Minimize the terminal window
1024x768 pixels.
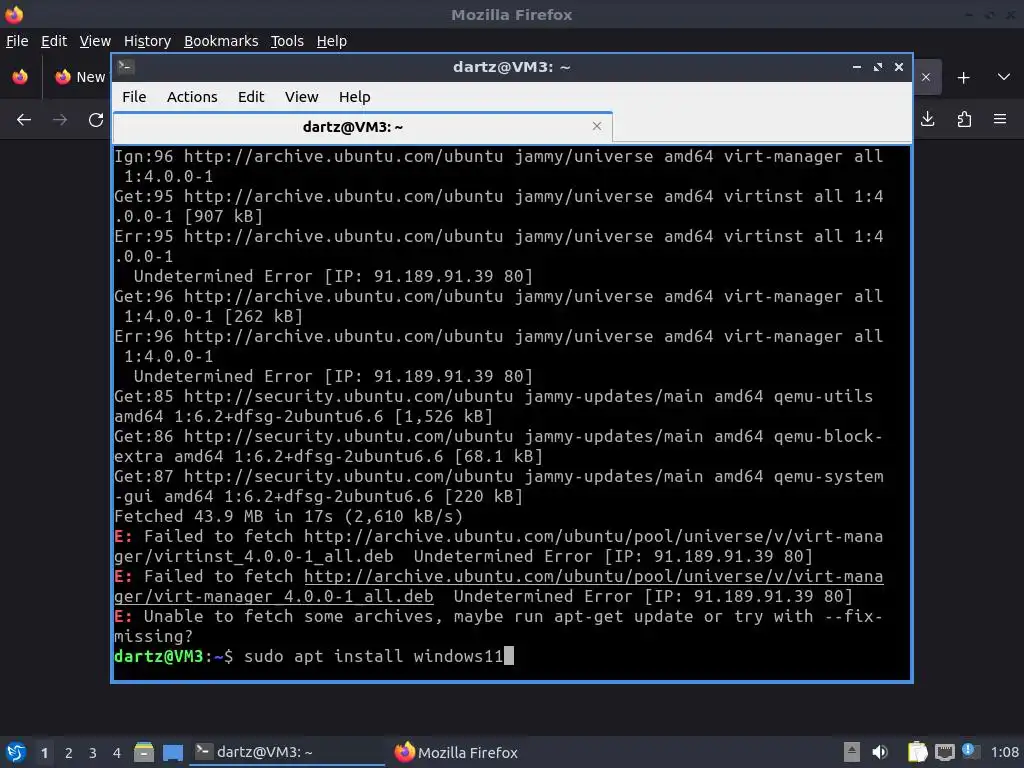tap(856, 67)
